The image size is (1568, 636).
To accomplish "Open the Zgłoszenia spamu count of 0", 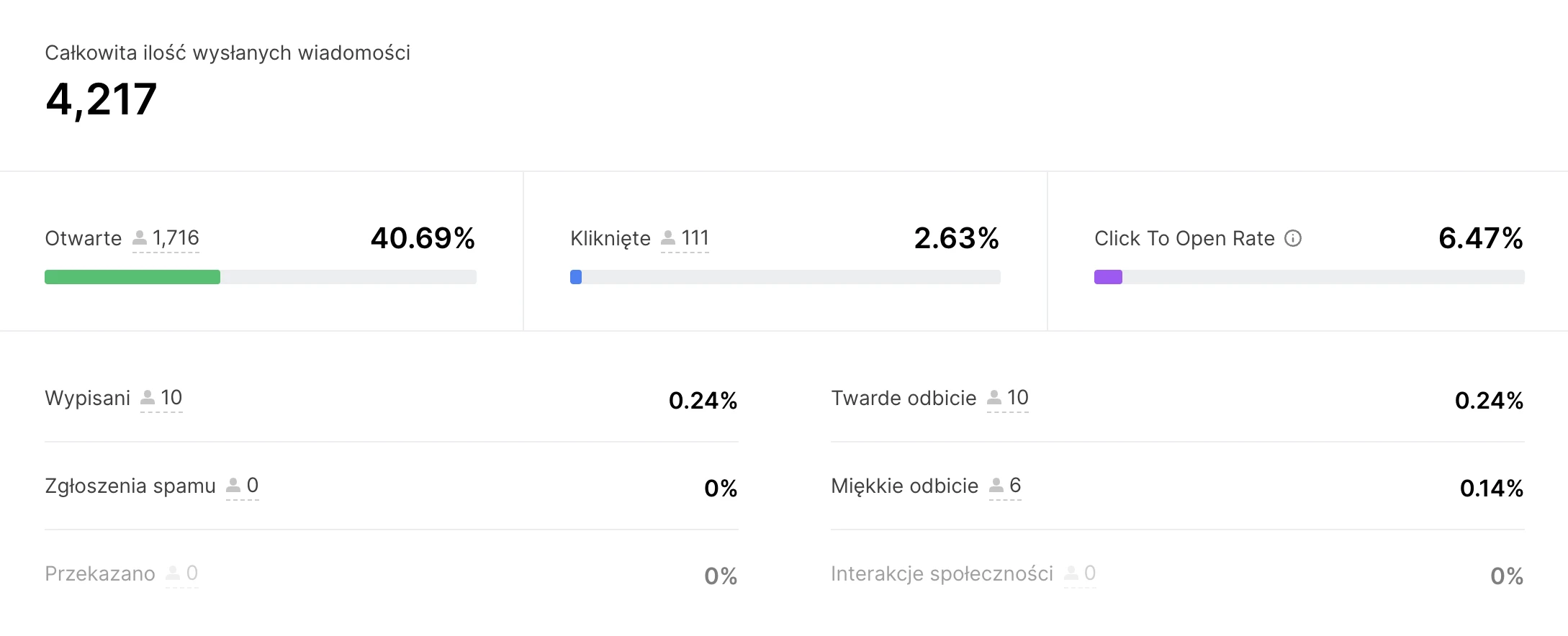I will click(253, 486).
